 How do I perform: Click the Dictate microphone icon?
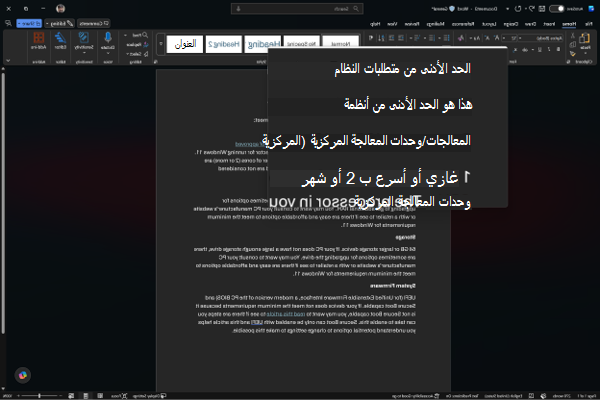[108, 38]
